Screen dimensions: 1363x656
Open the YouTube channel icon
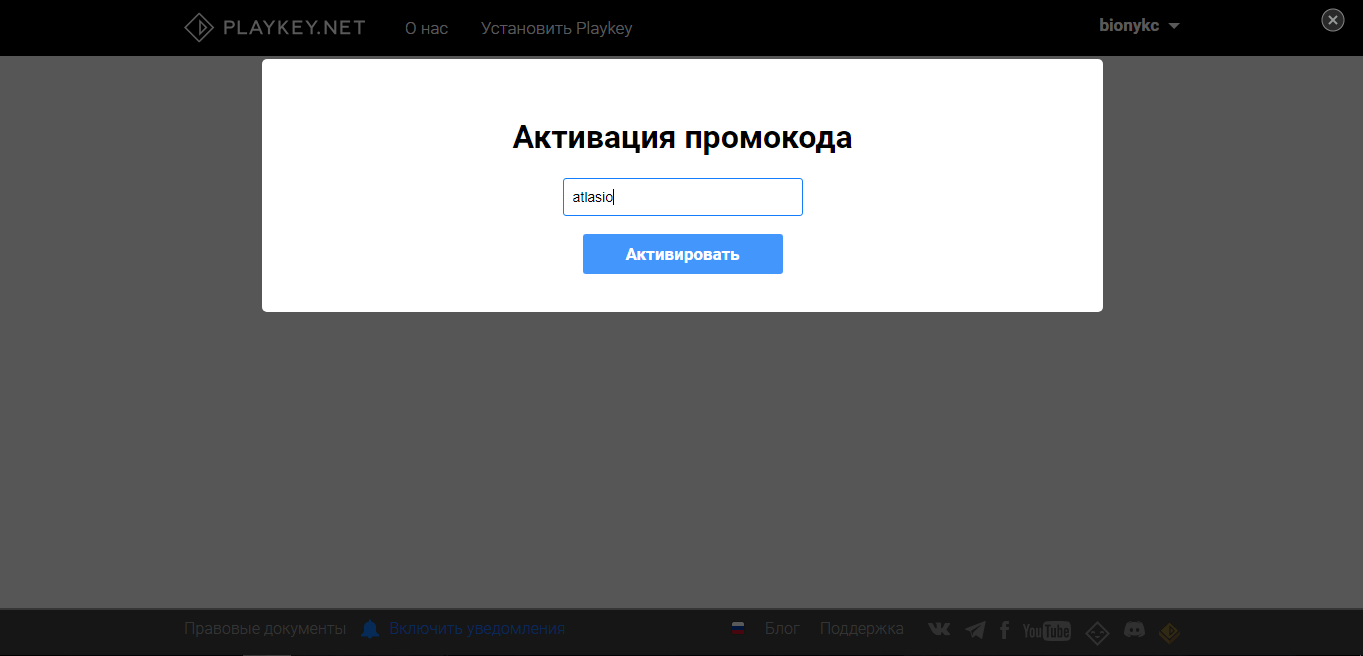1046,630
